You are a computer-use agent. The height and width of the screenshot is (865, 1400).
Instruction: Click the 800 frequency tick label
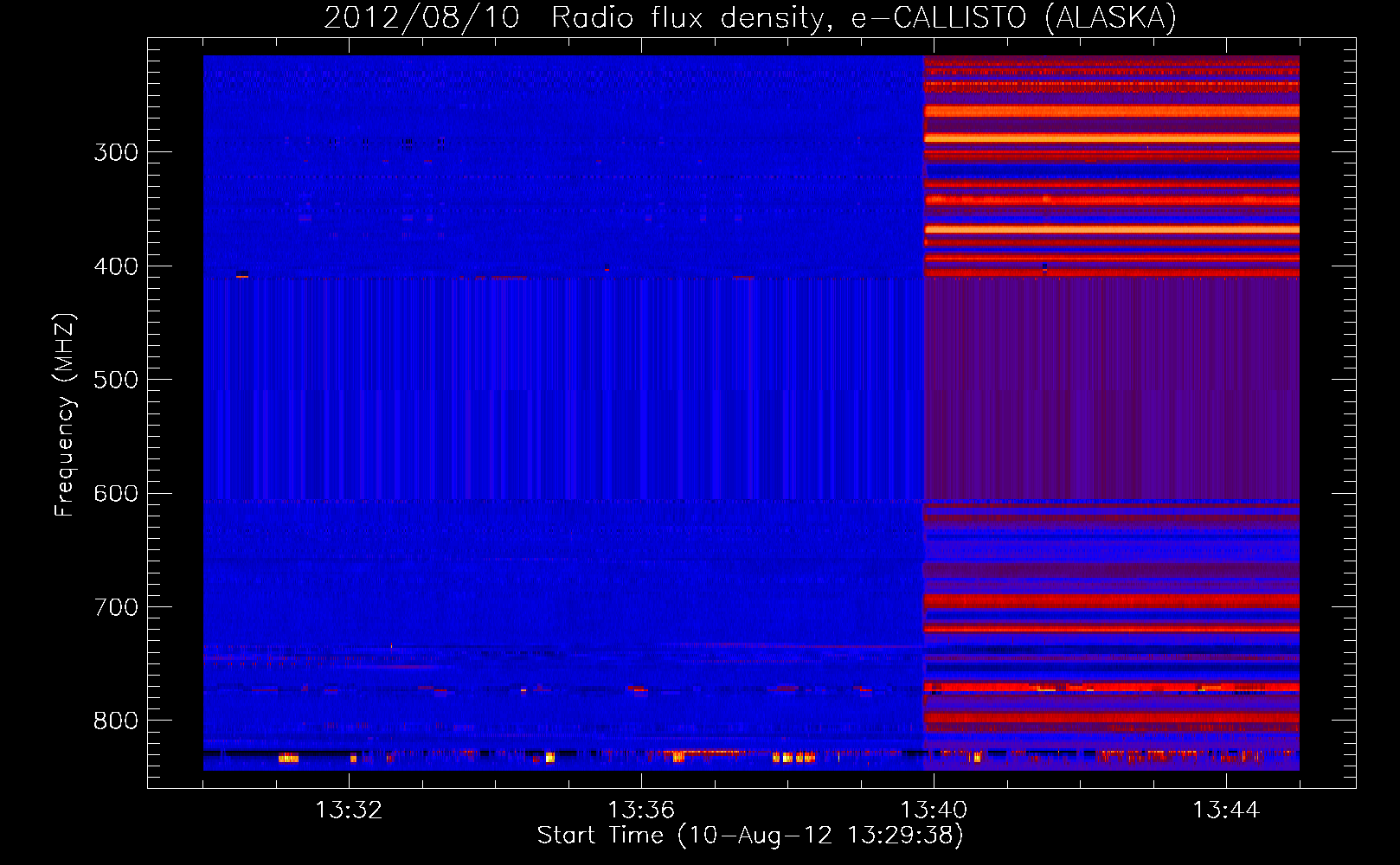(x=116, y=721)
